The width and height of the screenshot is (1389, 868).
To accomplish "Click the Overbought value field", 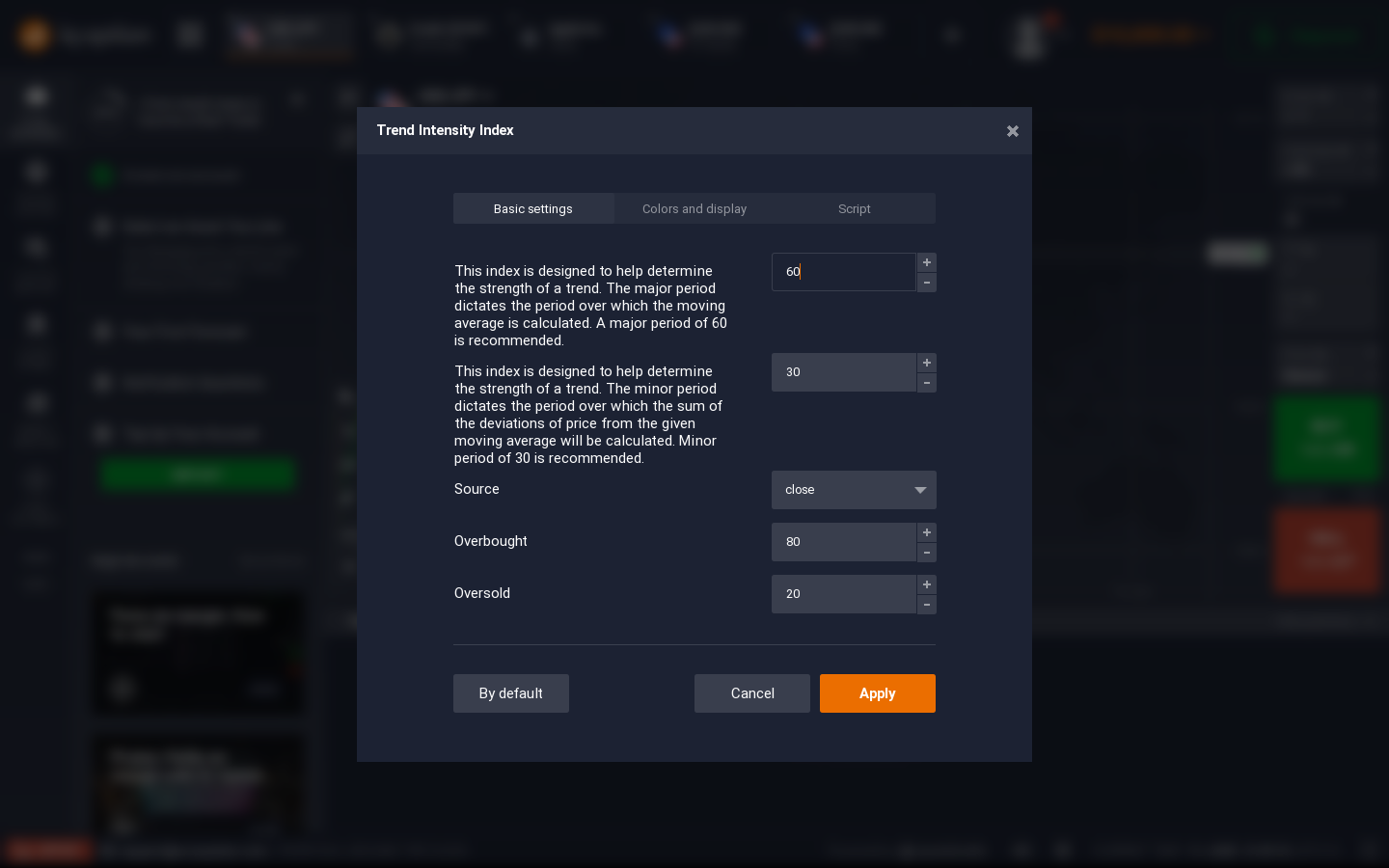I will (x=844, y=542).
